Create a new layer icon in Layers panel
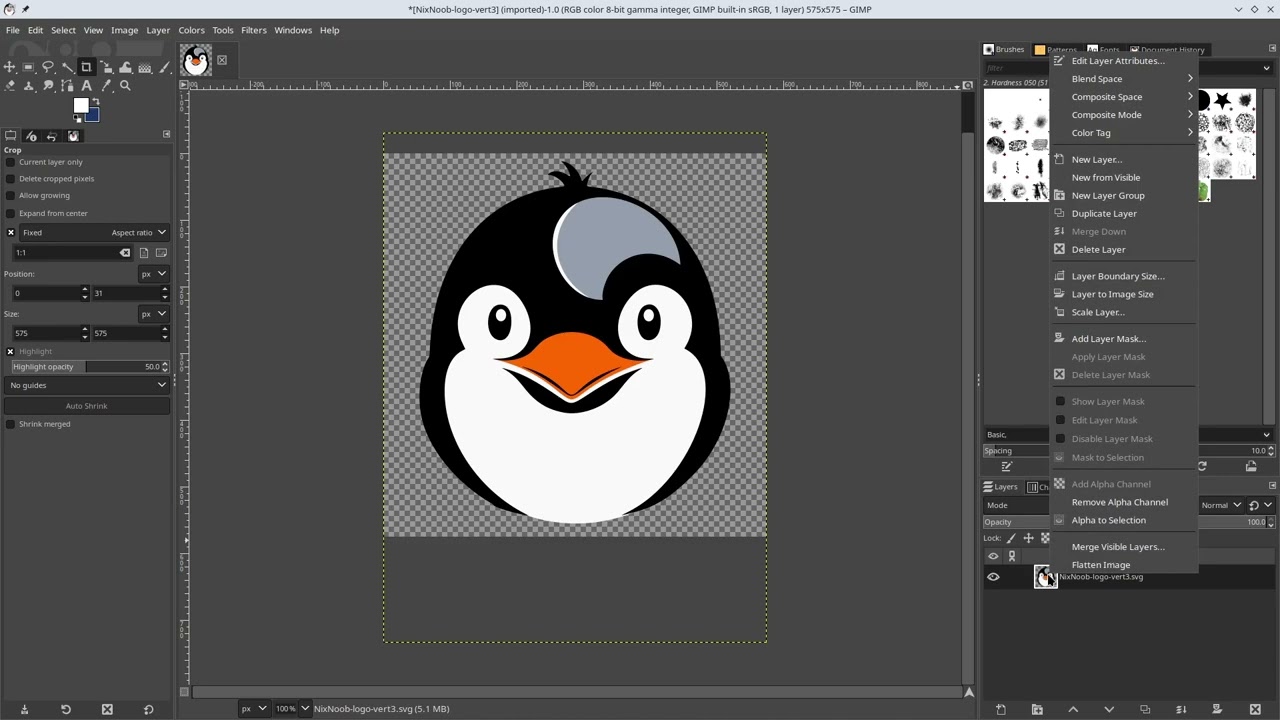Image resolution: width=1280 pixels, height=720 pixels. click(x=1001, y=709)
